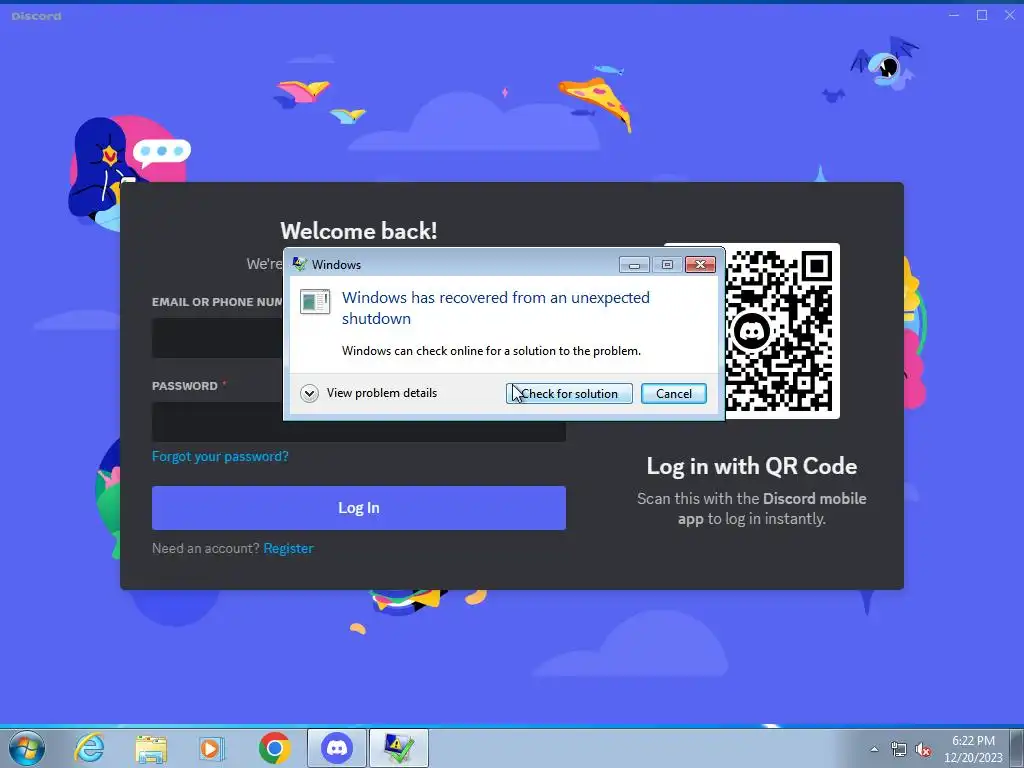1024x768 pixels.
Task: Open the network status tray icon
Action: (899, 749)
